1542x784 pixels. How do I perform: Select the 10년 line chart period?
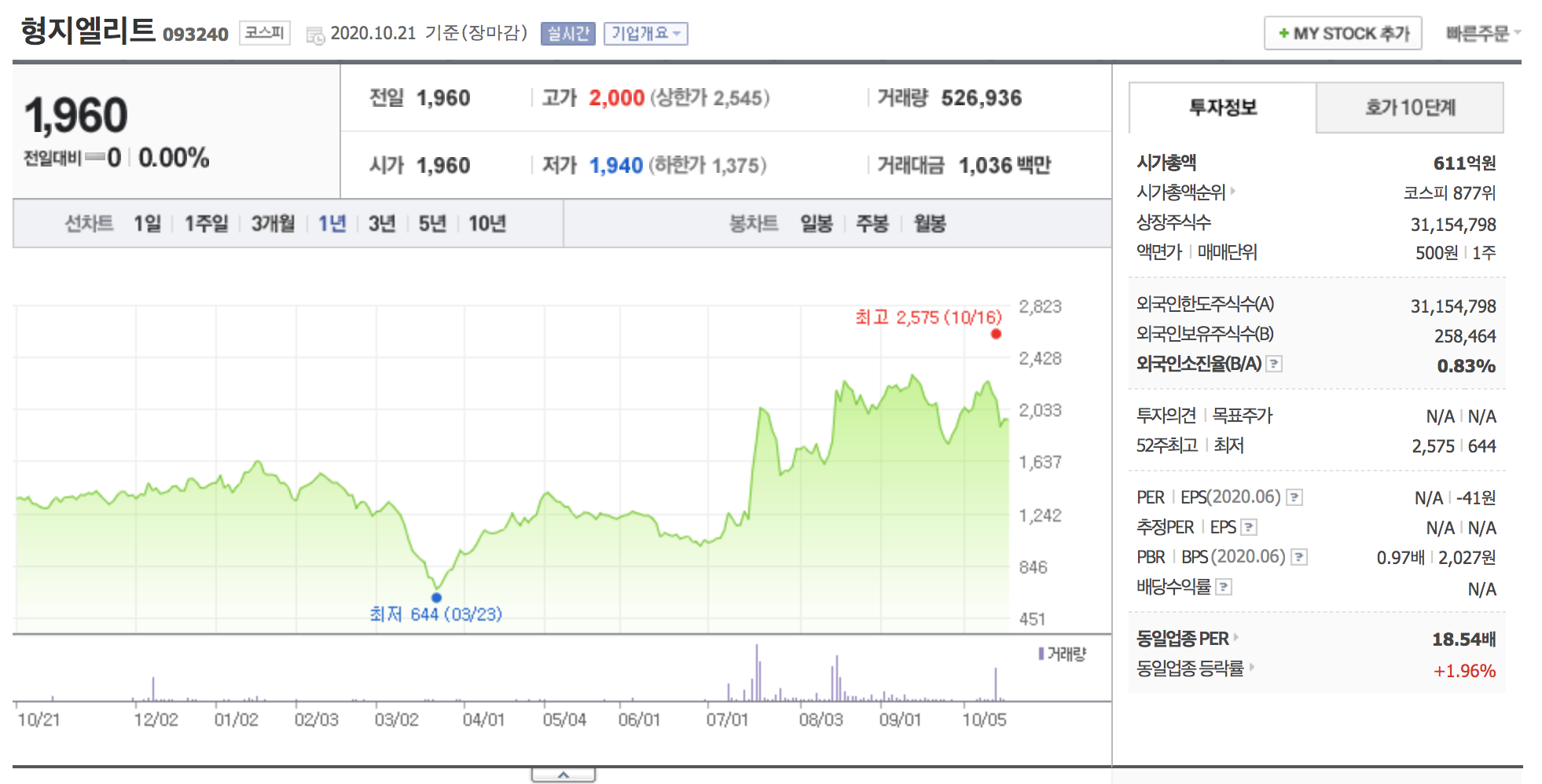(487, 224)
